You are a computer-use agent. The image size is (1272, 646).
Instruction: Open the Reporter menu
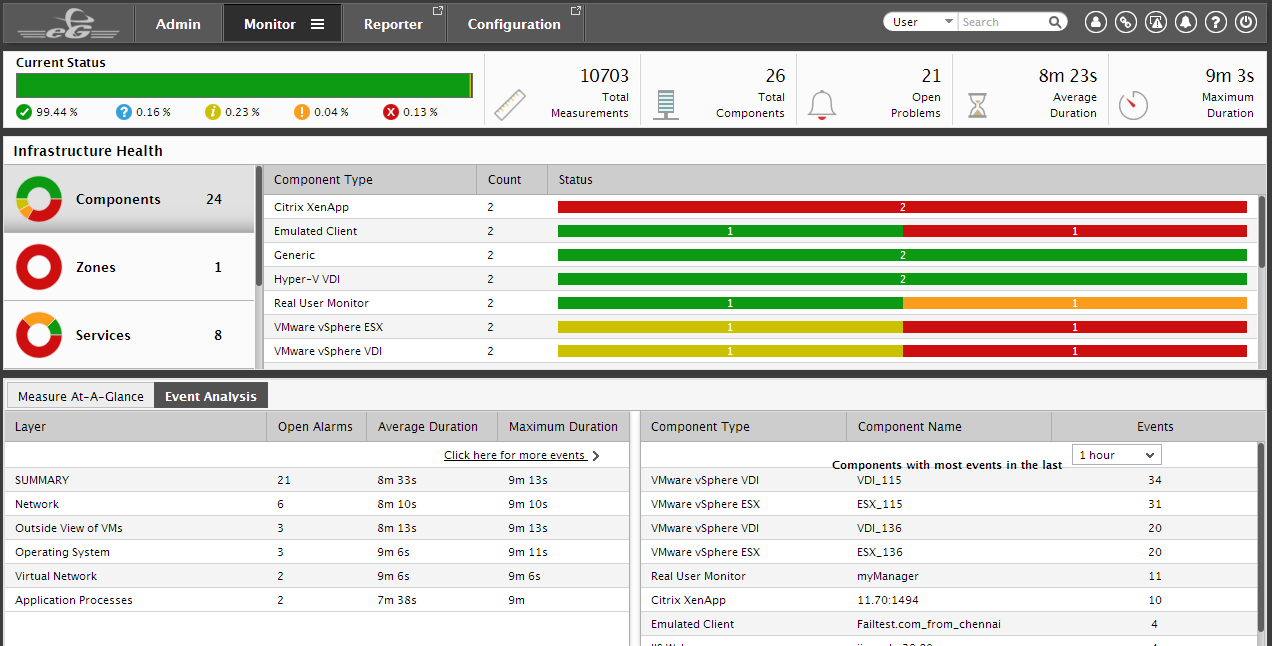point(393,24)
